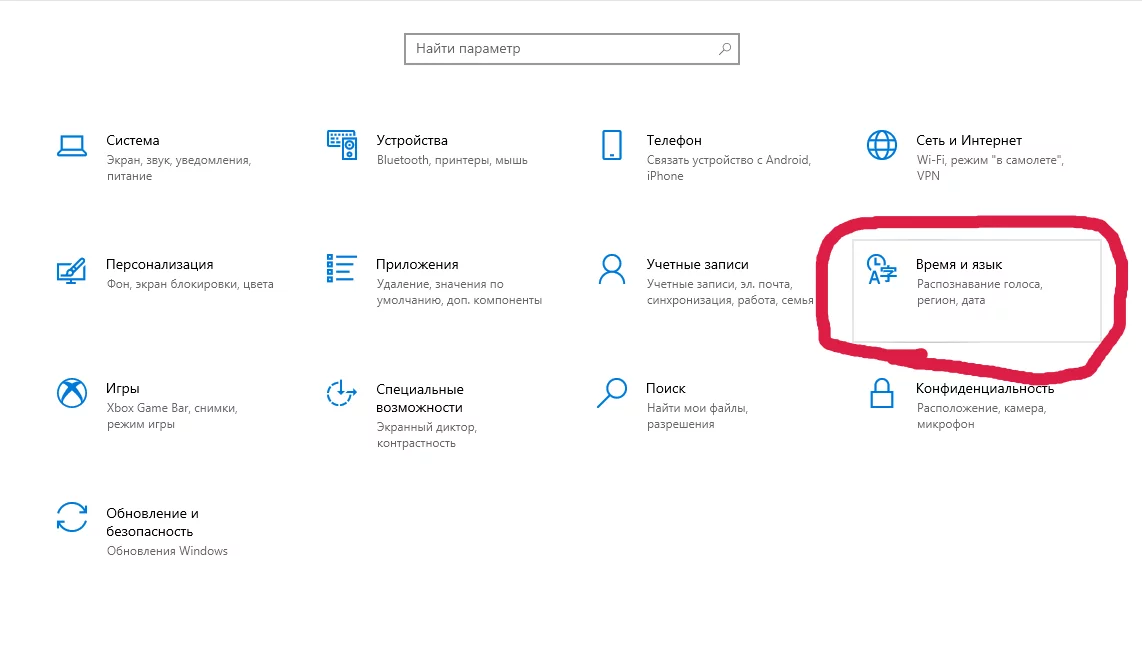Image resolution: width=1142 pixels, height=653 pixels.
Task: Click the Сеть и Интернет globe icon
Action: [x=881, y=145]
